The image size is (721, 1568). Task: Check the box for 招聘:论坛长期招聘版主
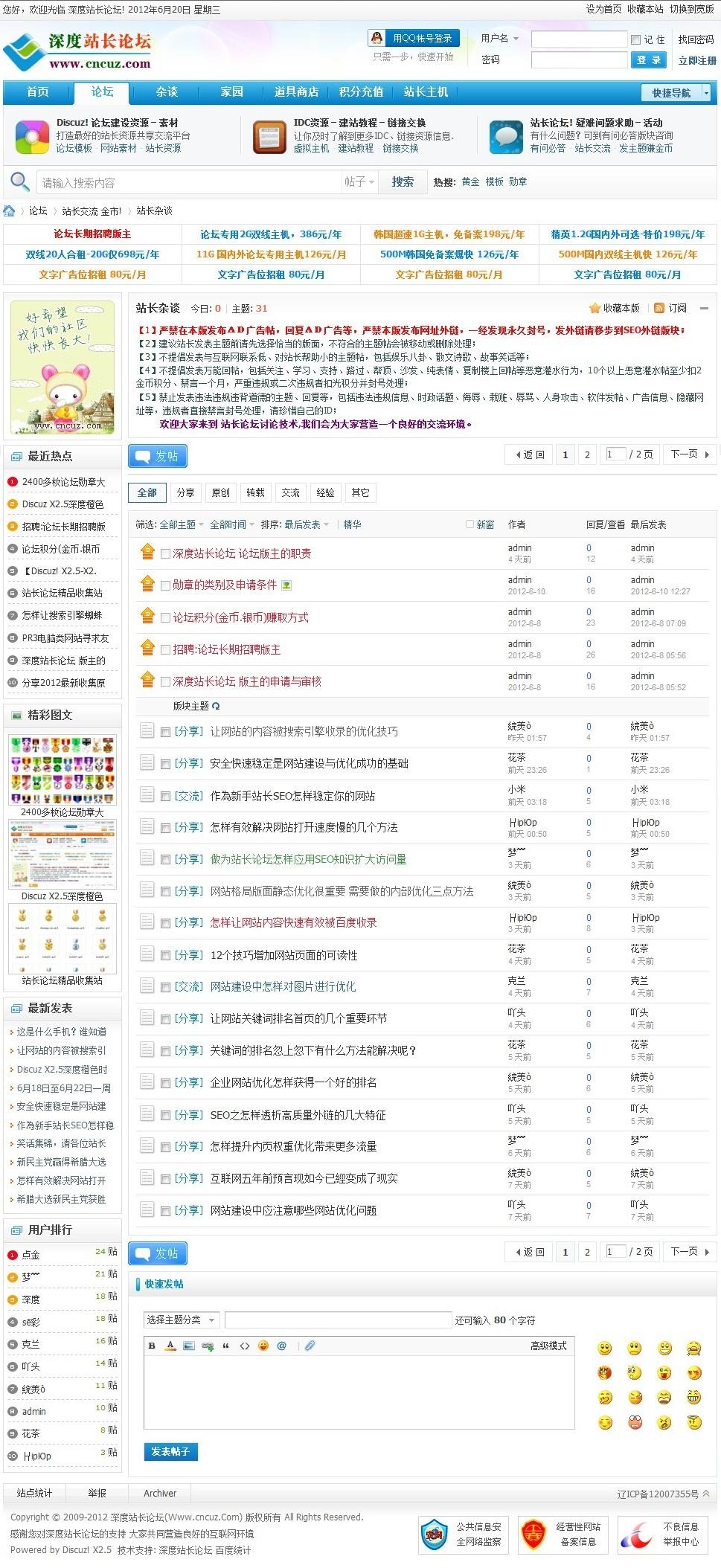(166, 650)
